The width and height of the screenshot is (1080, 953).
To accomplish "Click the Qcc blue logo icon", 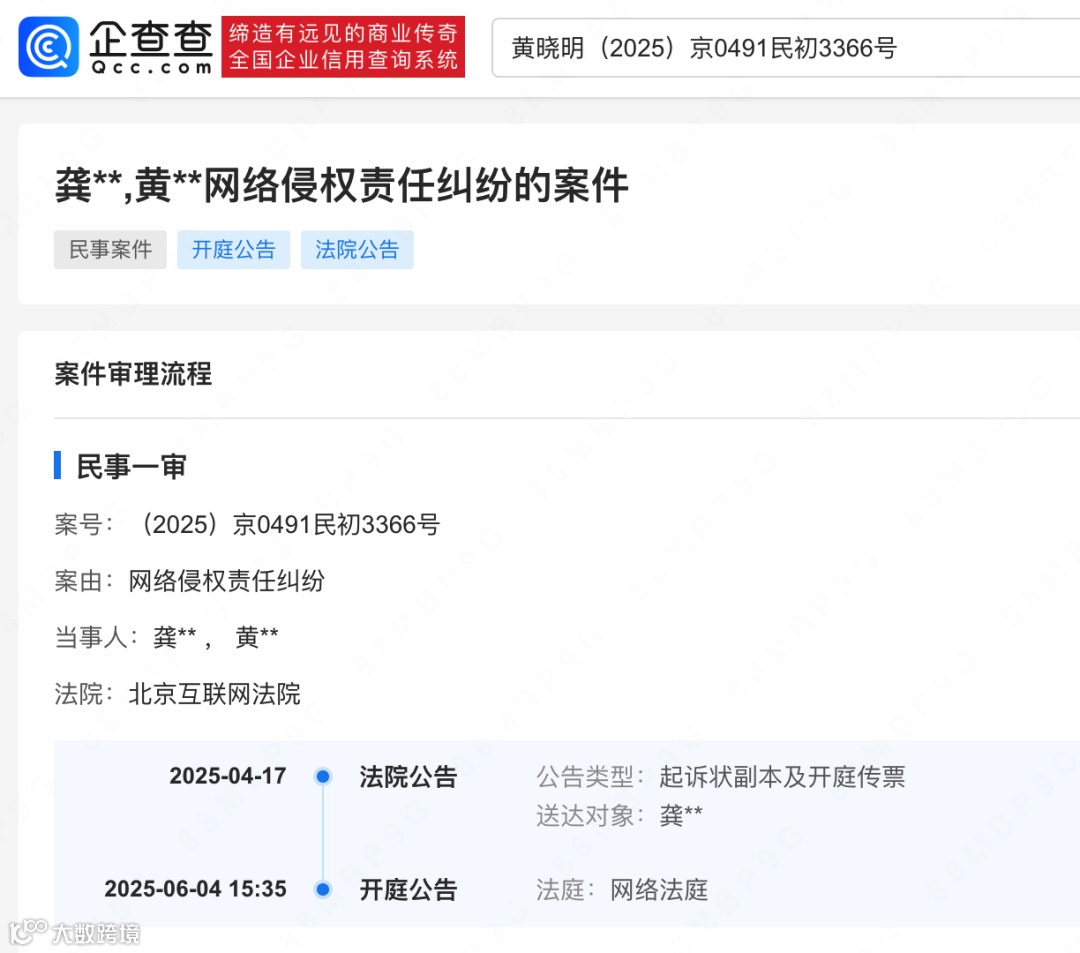I will (48, 47).
